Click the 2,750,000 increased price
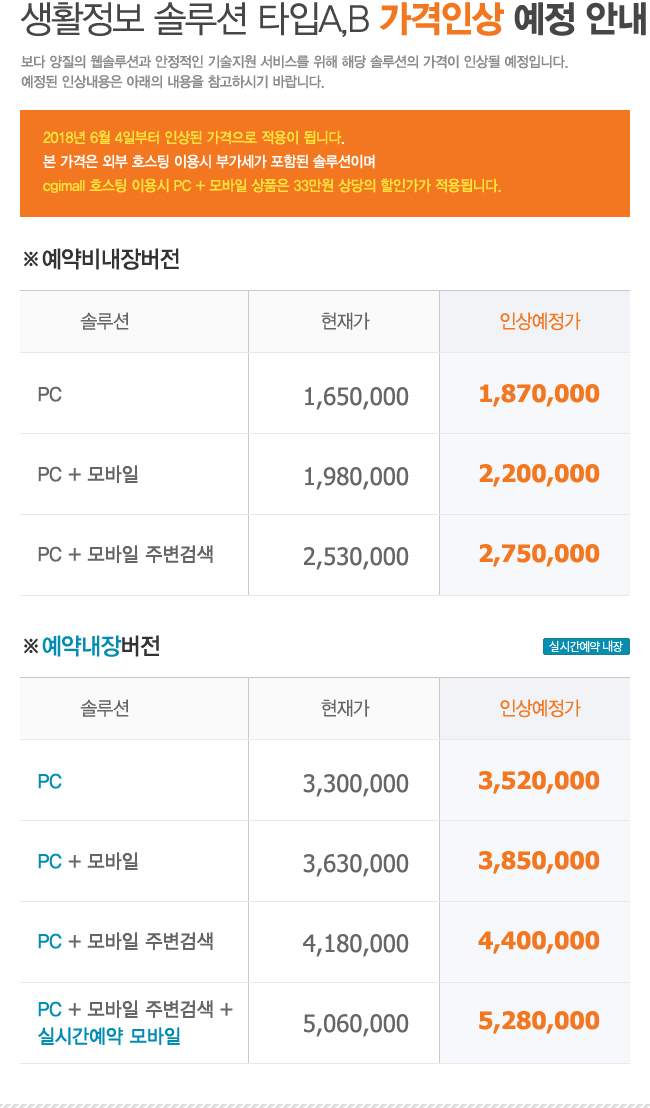 (x=539, y=554)
